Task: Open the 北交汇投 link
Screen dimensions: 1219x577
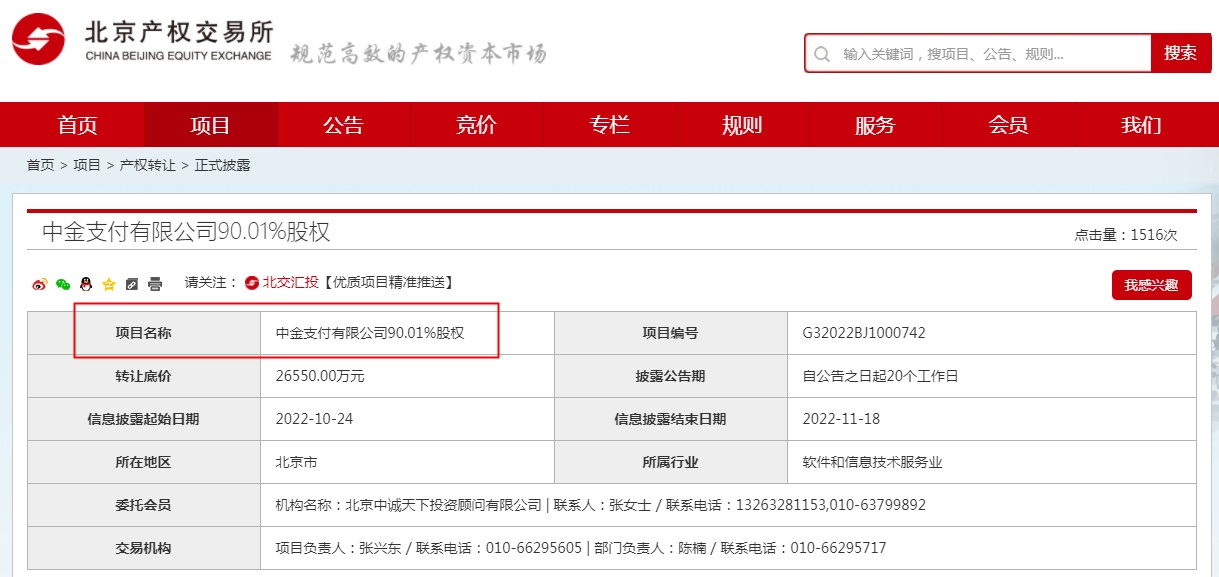Action: click(289, 283)
